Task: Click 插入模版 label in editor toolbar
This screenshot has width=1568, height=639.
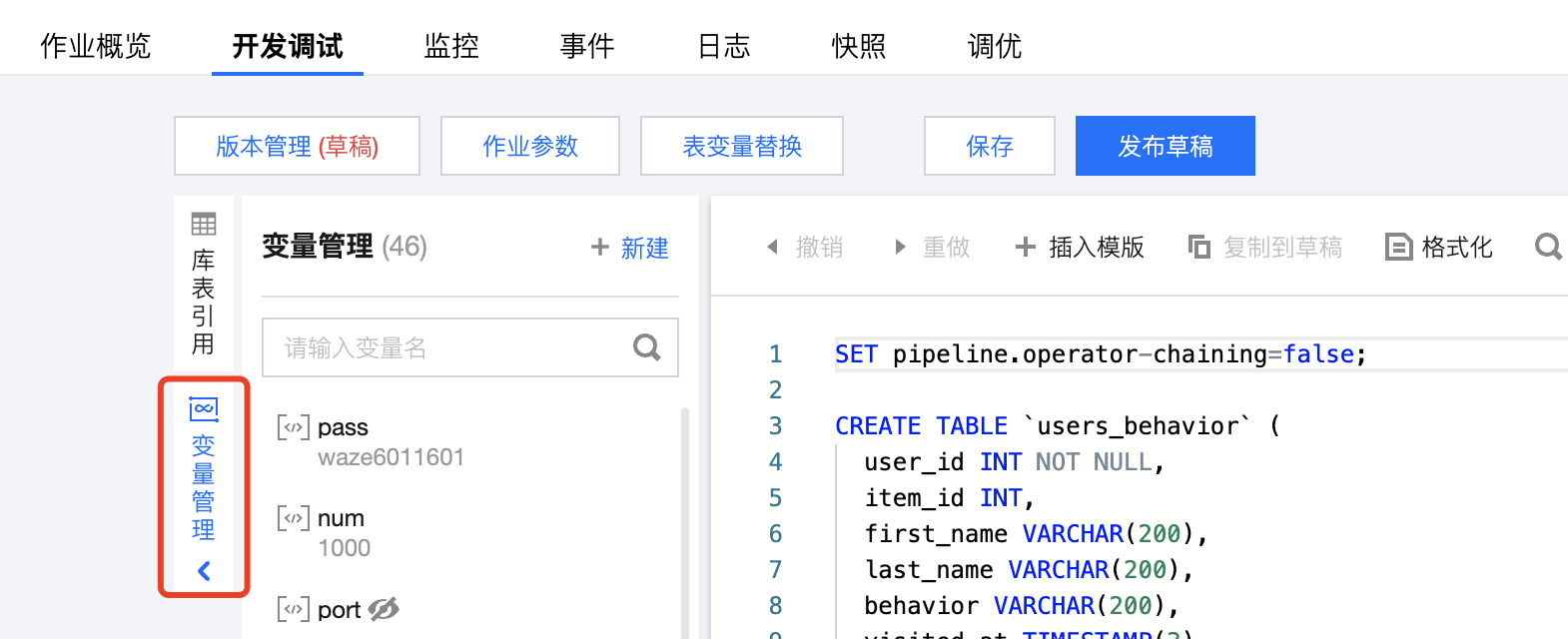Action: point(1097,247)
